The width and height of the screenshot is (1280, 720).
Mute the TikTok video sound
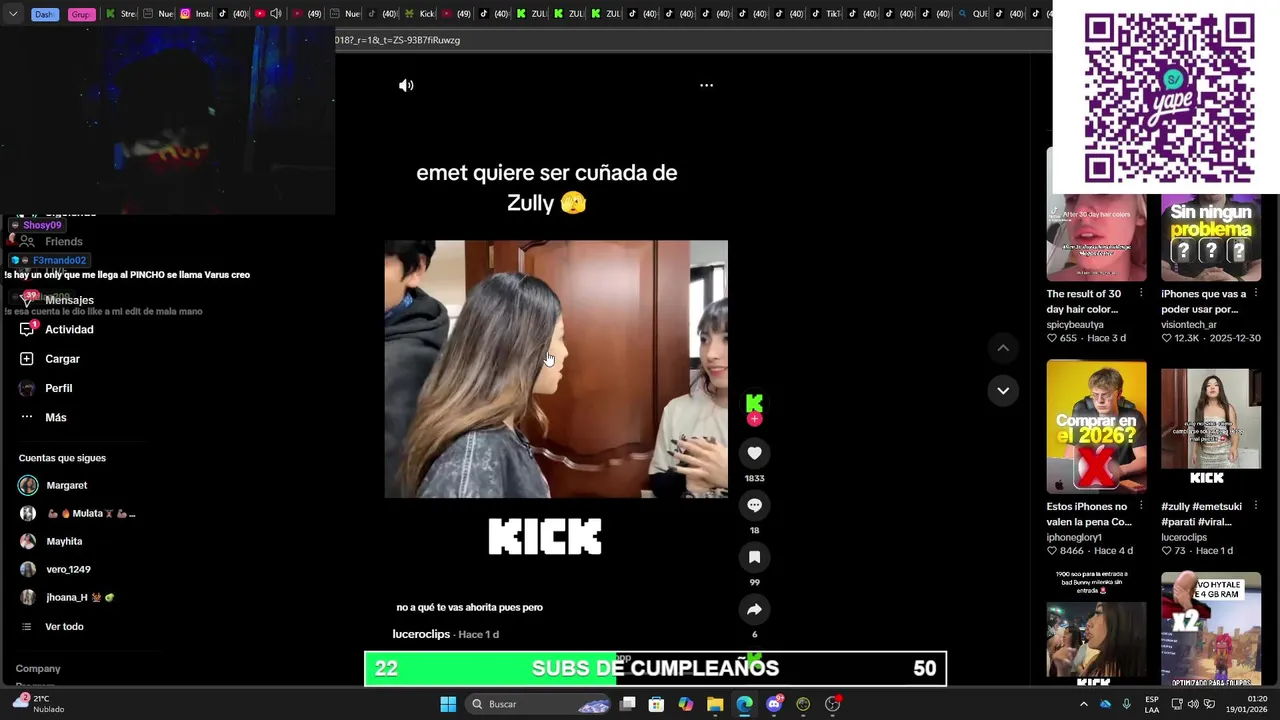406,85
